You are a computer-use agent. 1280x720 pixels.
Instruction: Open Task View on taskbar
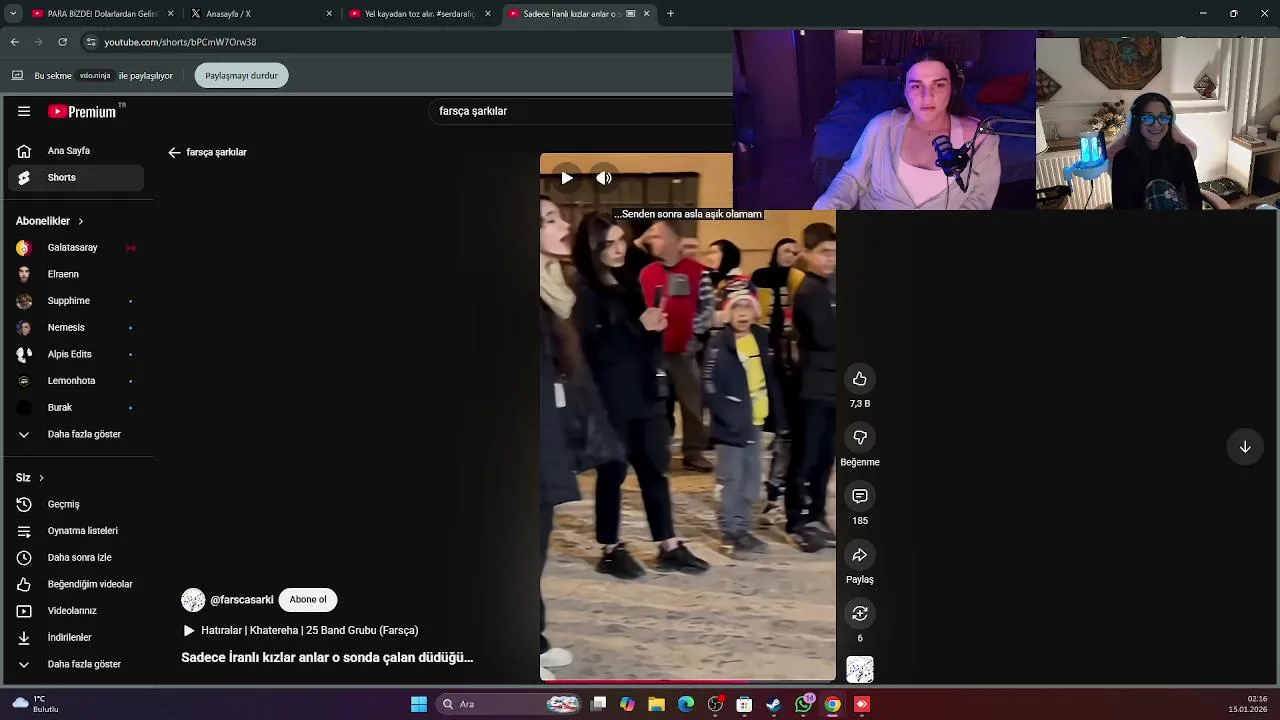coord(599,705)
